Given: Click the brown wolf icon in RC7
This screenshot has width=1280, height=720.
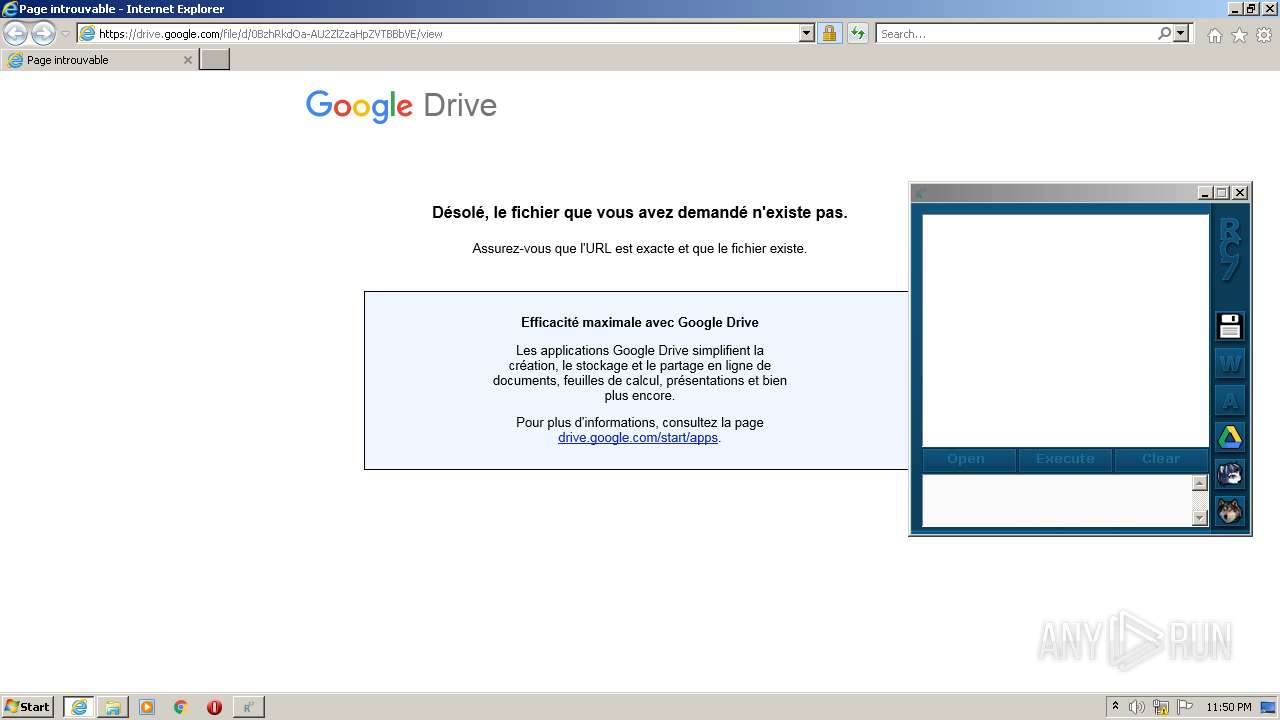Looking at the screenshot, I should click(x=1229, y=510).
